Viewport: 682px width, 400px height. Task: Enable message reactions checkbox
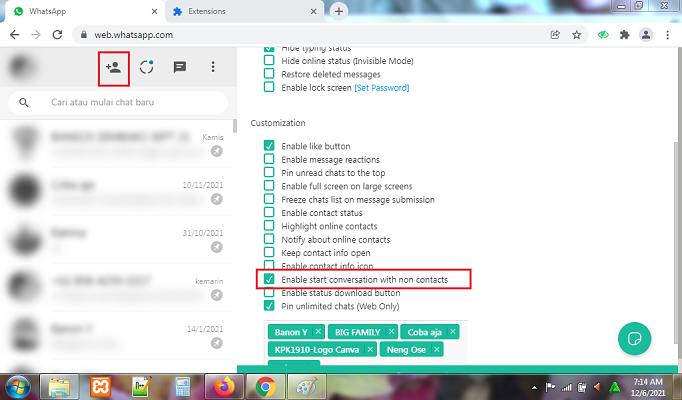[269, 159]
